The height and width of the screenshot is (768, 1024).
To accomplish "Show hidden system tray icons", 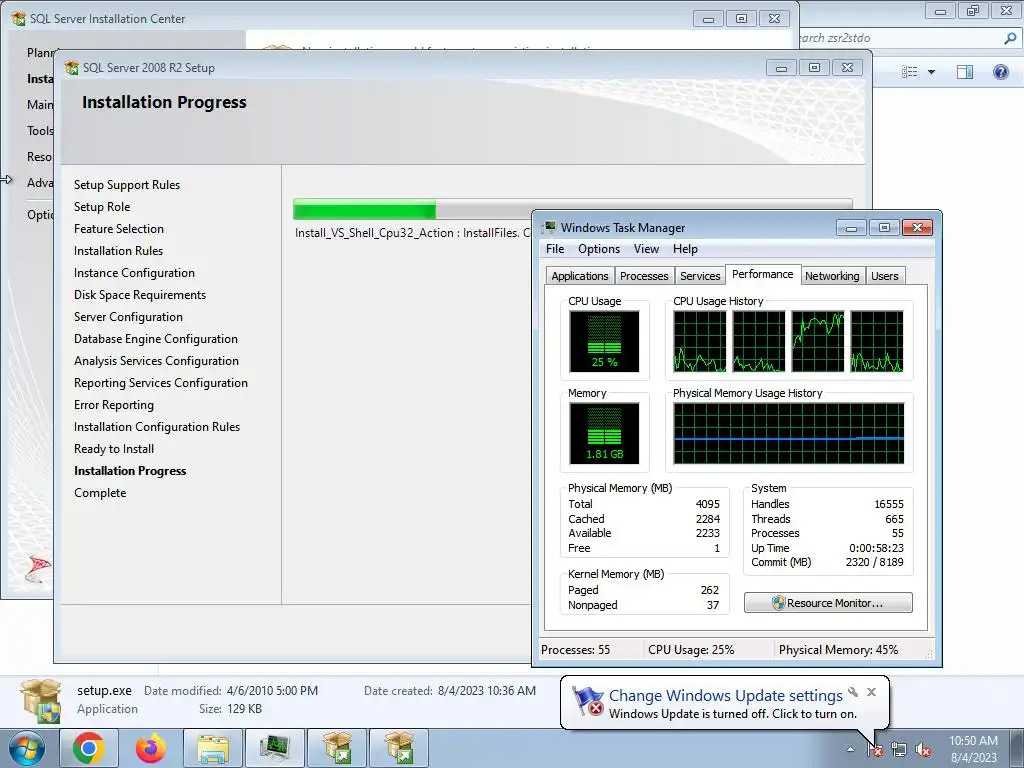I will 850,749.
